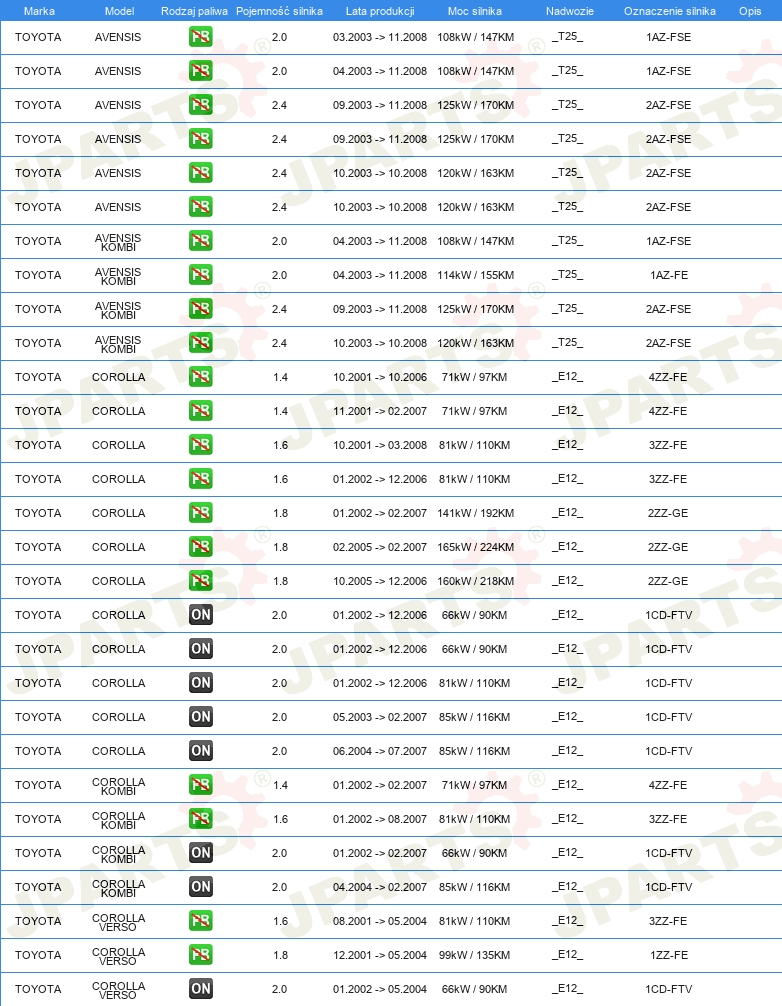Click the PB fuel icon for Avensis 03.2003 row
This screenshot has height=1006, width=782.
click(201, 37)
